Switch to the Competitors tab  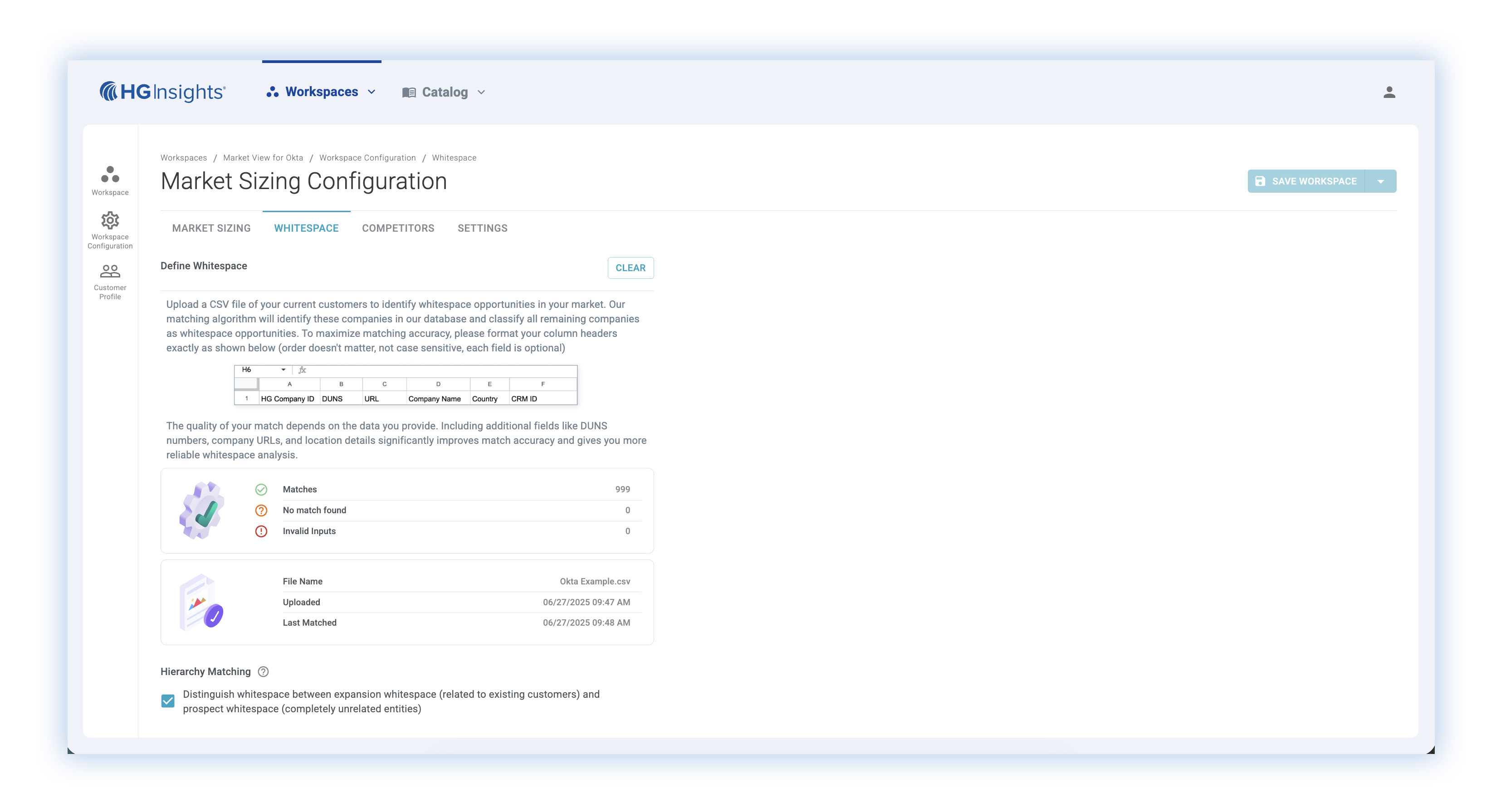tap(398, 229)
